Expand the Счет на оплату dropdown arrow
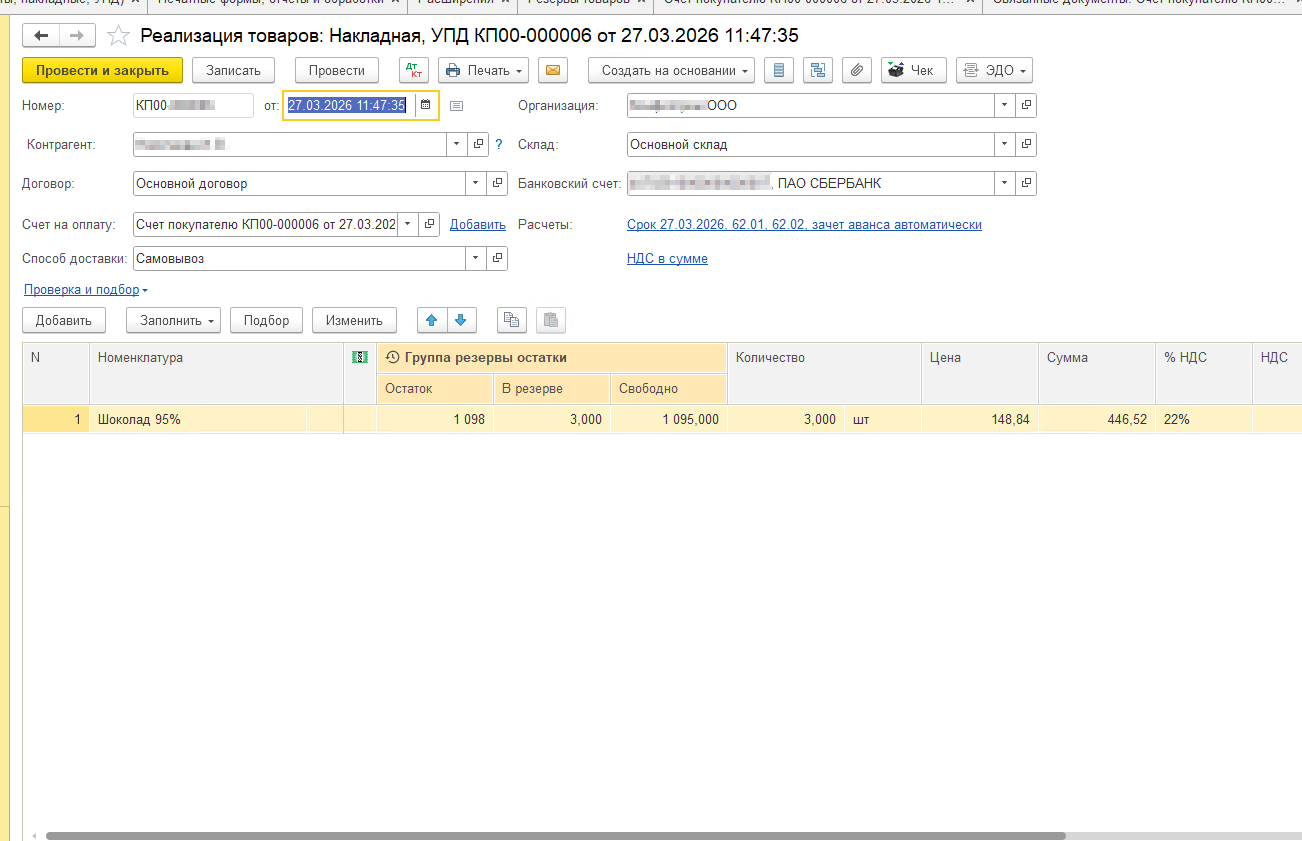 click(x=407, y=224)
